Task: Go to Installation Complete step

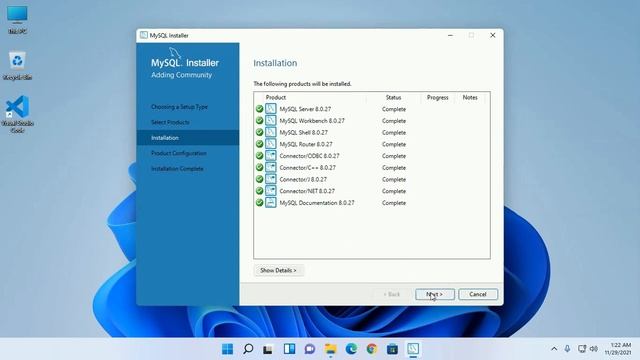Action: pos(177,169)
